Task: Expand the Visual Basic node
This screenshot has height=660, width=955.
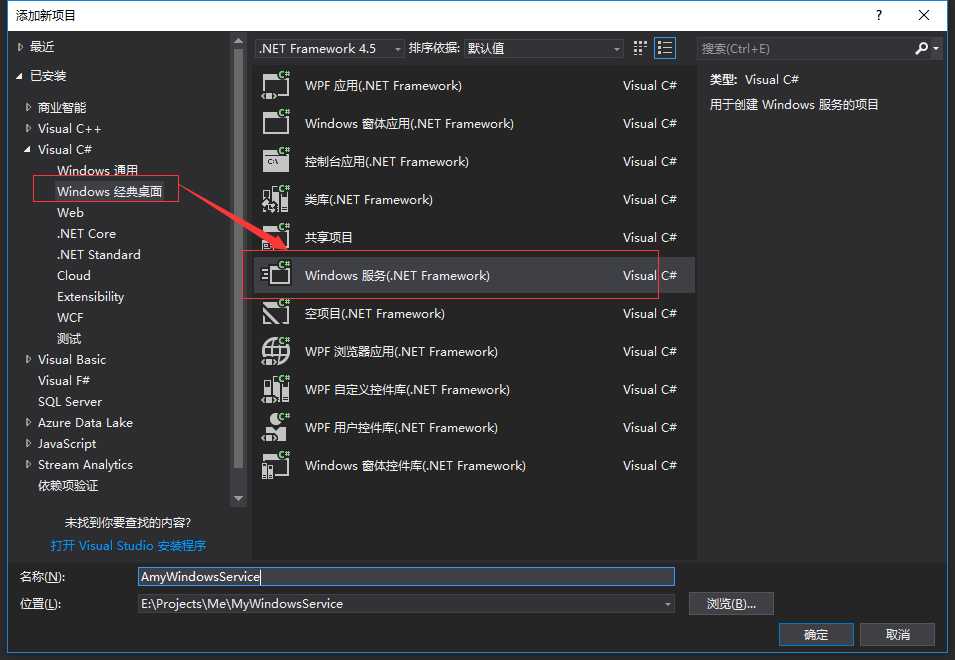Action: [x=28, y=359]
